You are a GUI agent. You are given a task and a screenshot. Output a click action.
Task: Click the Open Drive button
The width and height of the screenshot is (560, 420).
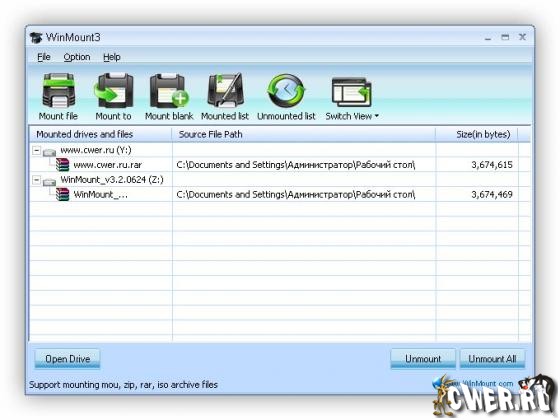[x=67, y=359]
